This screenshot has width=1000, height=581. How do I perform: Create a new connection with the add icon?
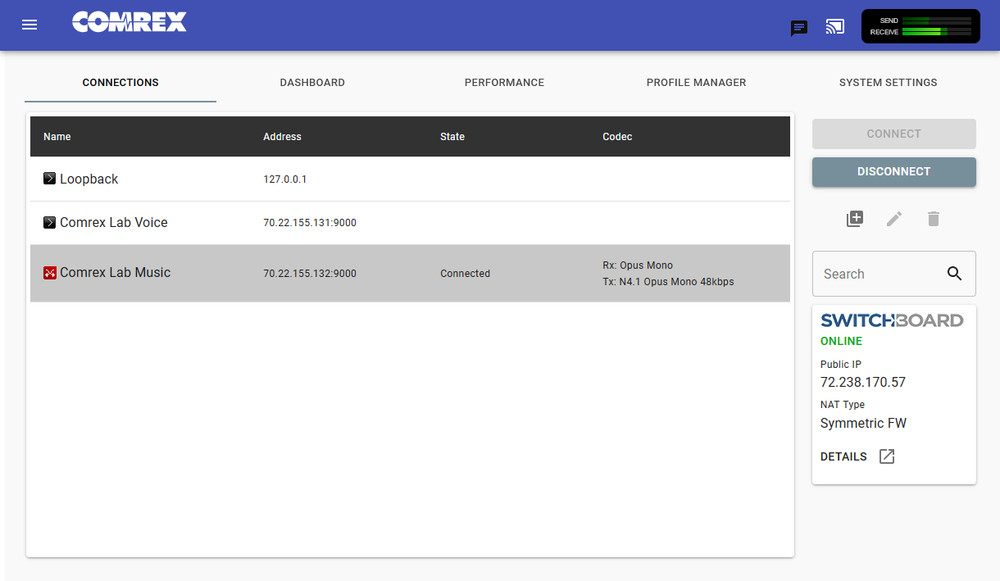coord(854,218)
